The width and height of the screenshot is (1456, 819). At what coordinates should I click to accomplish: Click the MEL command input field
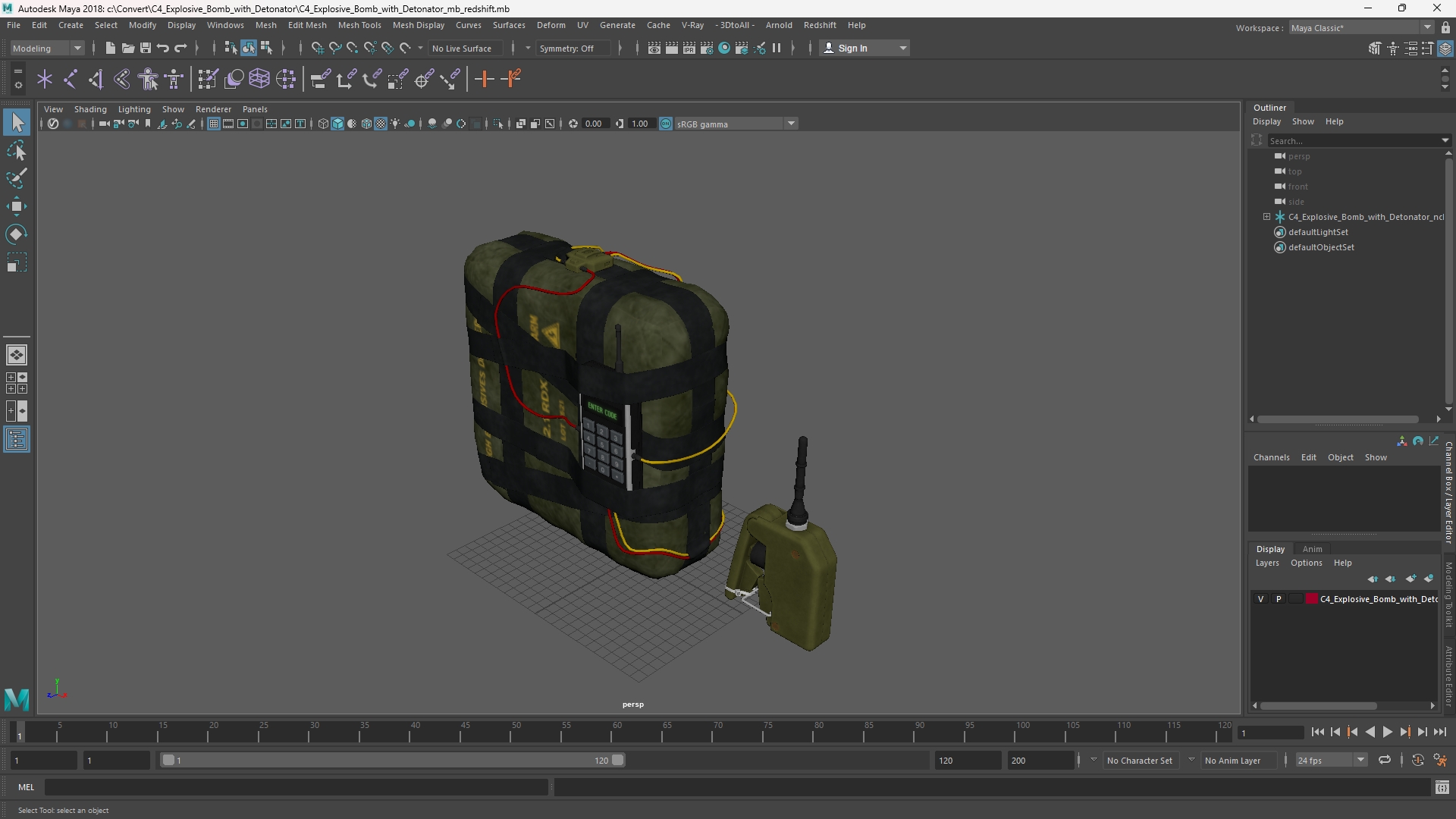click(x=296, y=787)
